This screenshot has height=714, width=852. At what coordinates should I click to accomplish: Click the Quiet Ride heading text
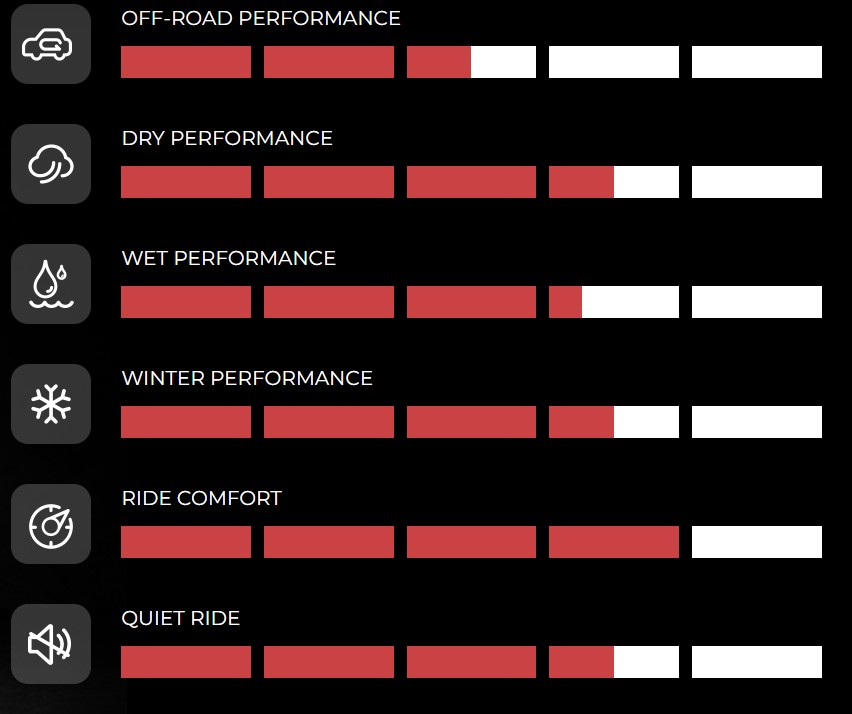pyautogui.click(x=180, y=618)
